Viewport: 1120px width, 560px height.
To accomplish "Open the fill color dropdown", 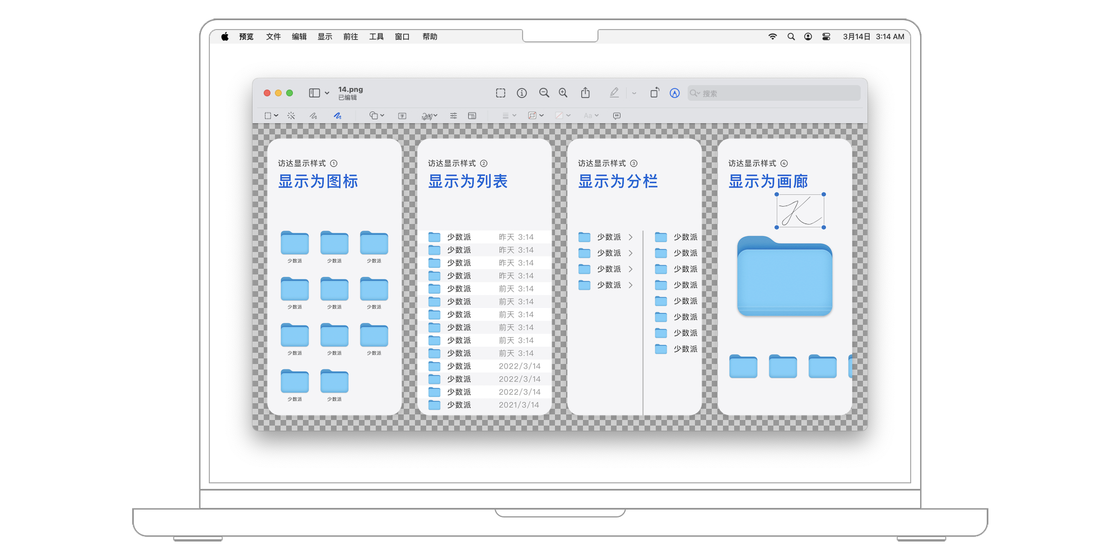I will pyautogui.click(x=563, y=115).
